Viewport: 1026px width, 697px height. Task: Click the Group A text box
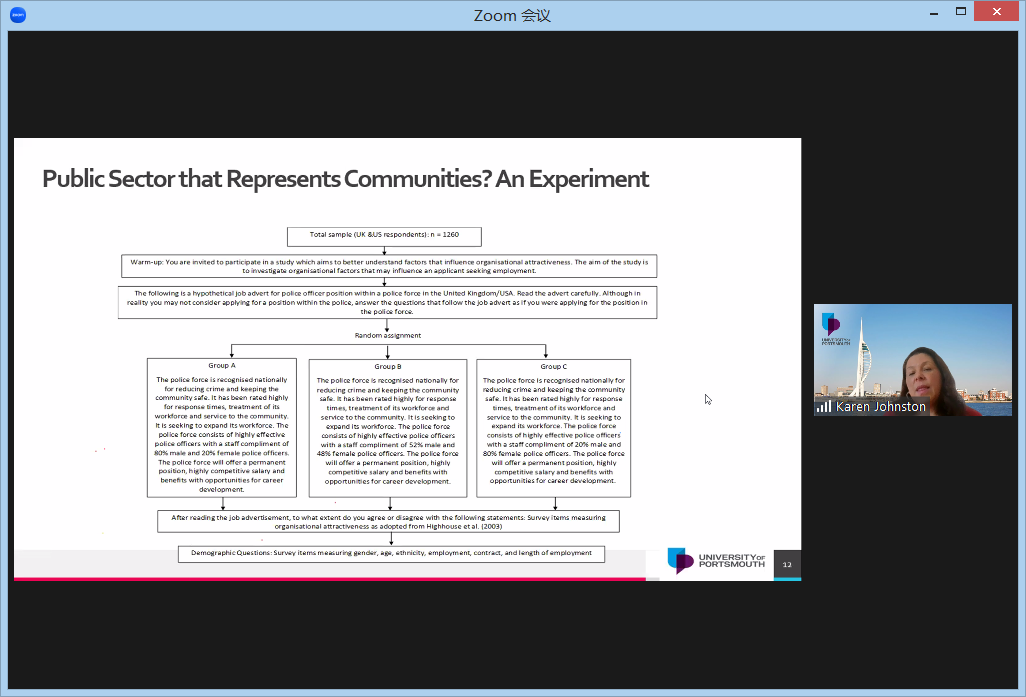click(222, 427)
